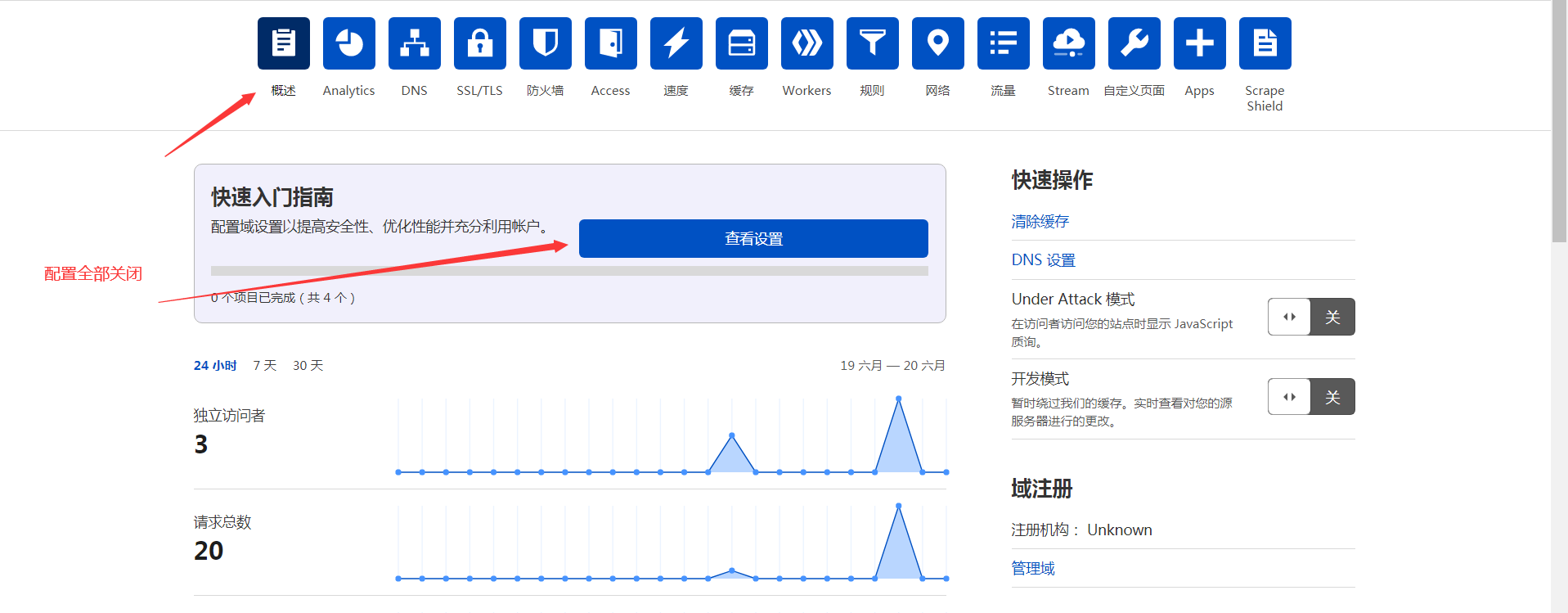
Task: Click the 快速操作 heading
Action: [x=1052, y=180]
